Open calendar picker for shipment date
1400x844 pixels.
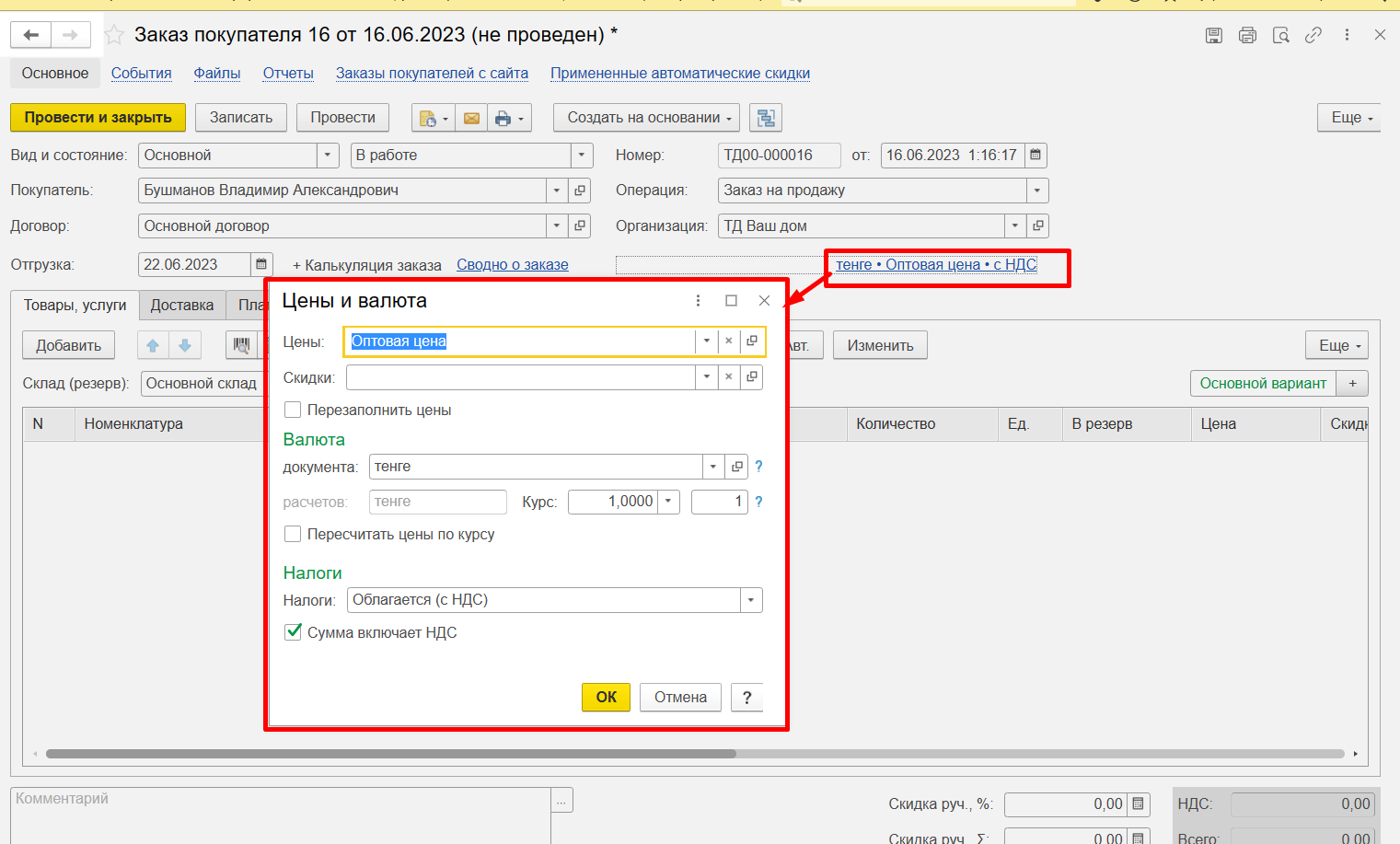click(x=261, y=265)
